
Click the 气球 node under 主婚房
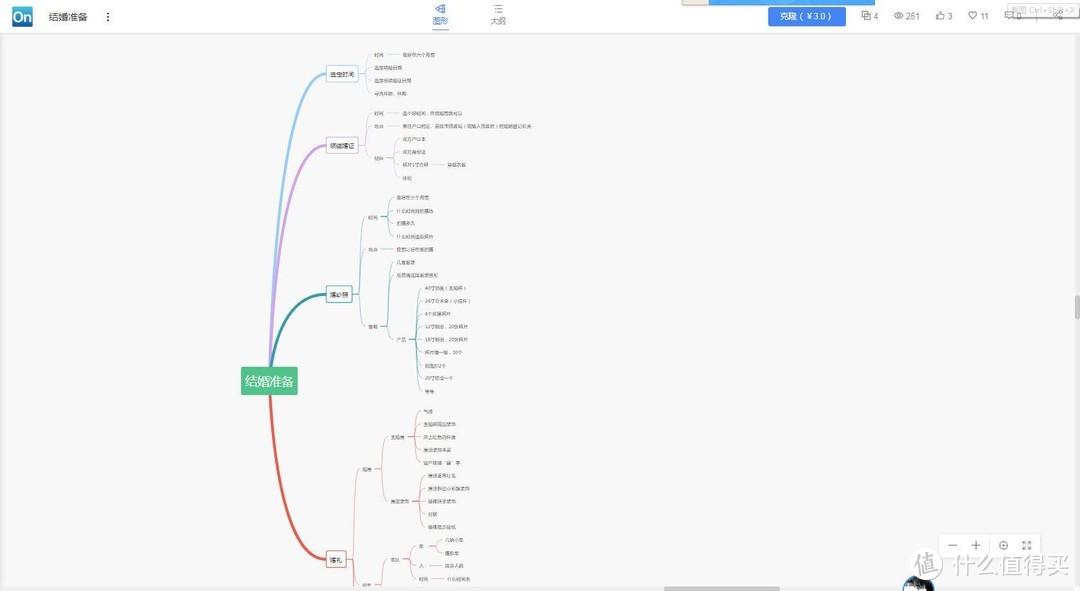[x=428, y=411]
